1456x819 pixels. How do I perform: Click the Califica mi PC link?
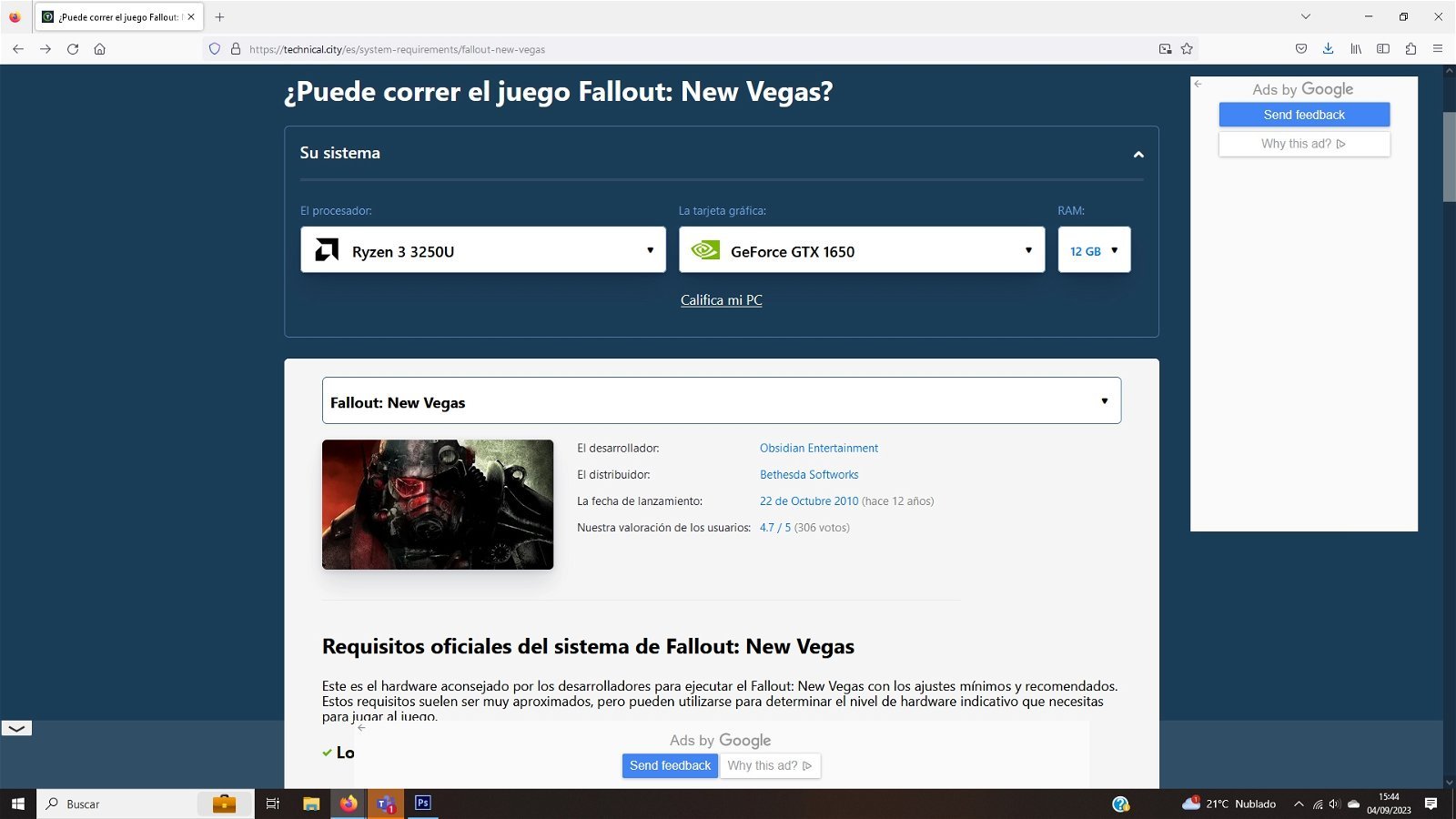(722, 300)
